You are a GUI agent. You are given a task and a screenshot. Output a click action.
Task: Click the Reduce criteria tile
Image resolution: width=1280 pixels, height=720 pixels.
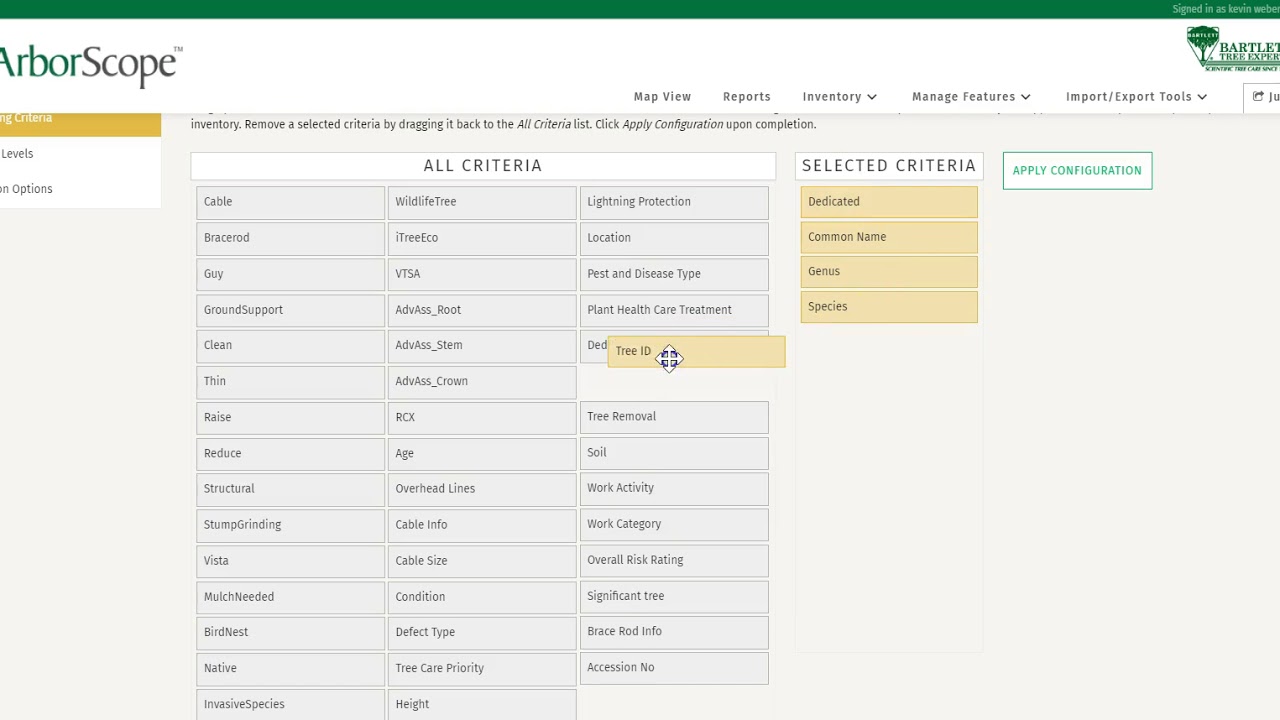290,453
